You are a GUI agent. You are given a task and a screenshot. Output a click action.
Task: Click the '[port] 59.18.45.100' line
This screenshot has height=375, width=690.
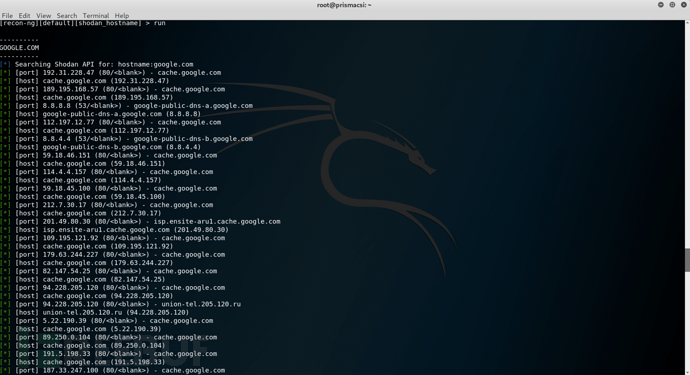tap(109, 188)
